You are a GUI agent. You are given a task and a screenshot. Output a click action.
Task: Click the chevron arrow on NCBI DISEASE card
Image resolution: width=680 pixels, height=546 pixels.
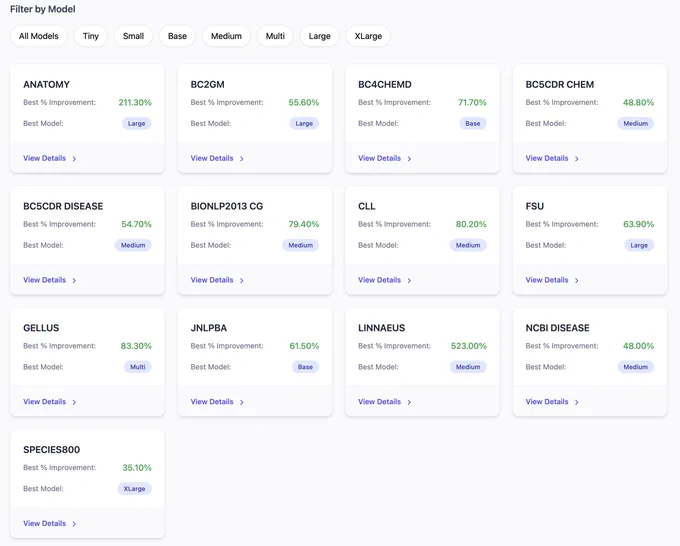coord(576,402)
